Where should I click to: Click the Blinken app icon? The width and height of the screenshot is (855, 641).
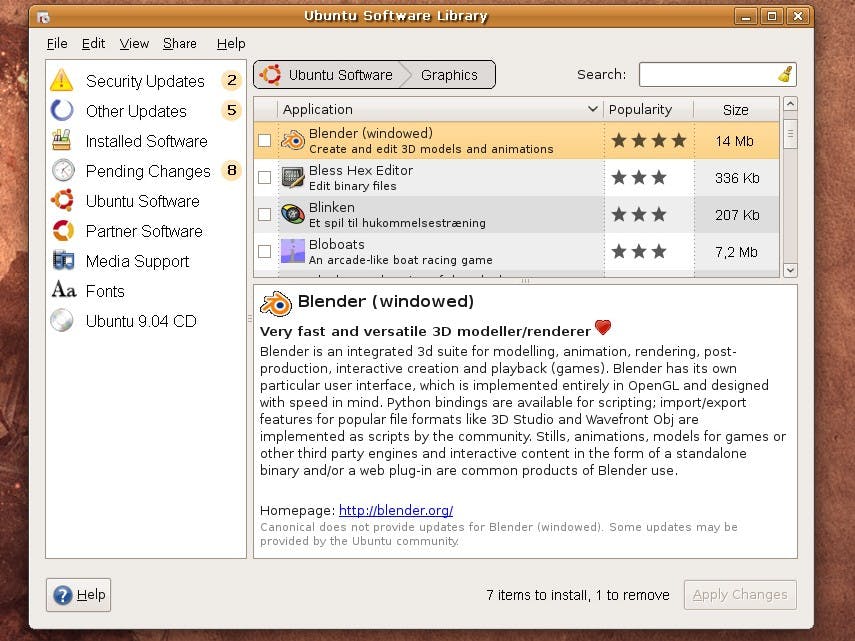(x=292, y=214)
